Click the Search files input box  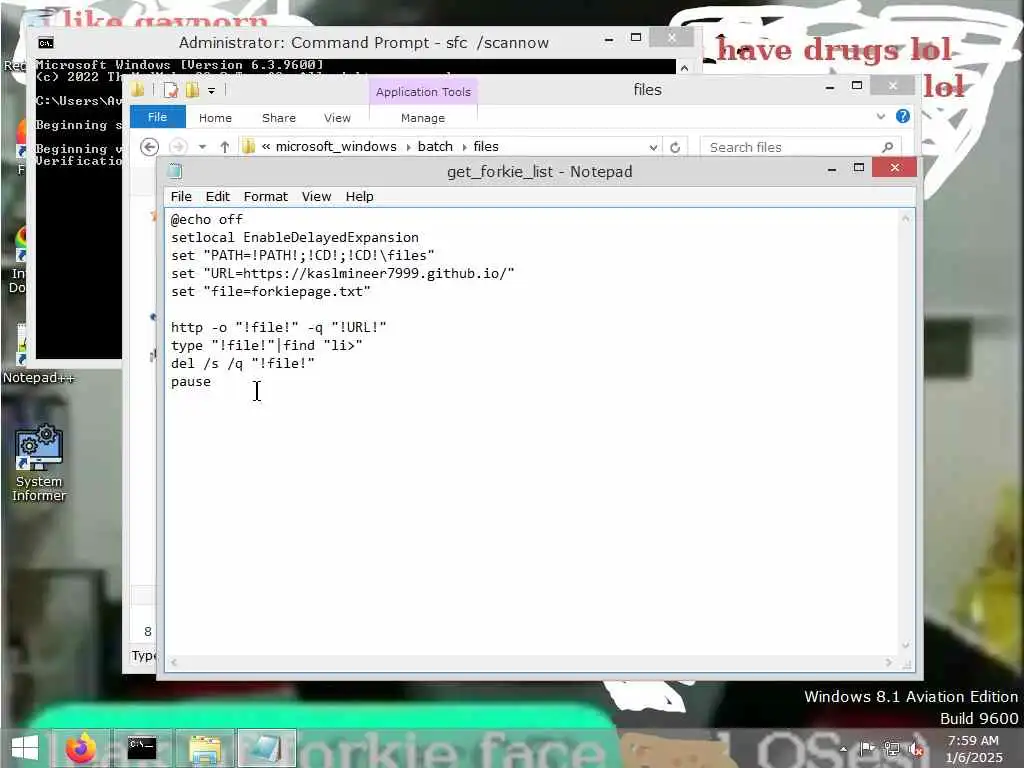[x=790, y=148]
